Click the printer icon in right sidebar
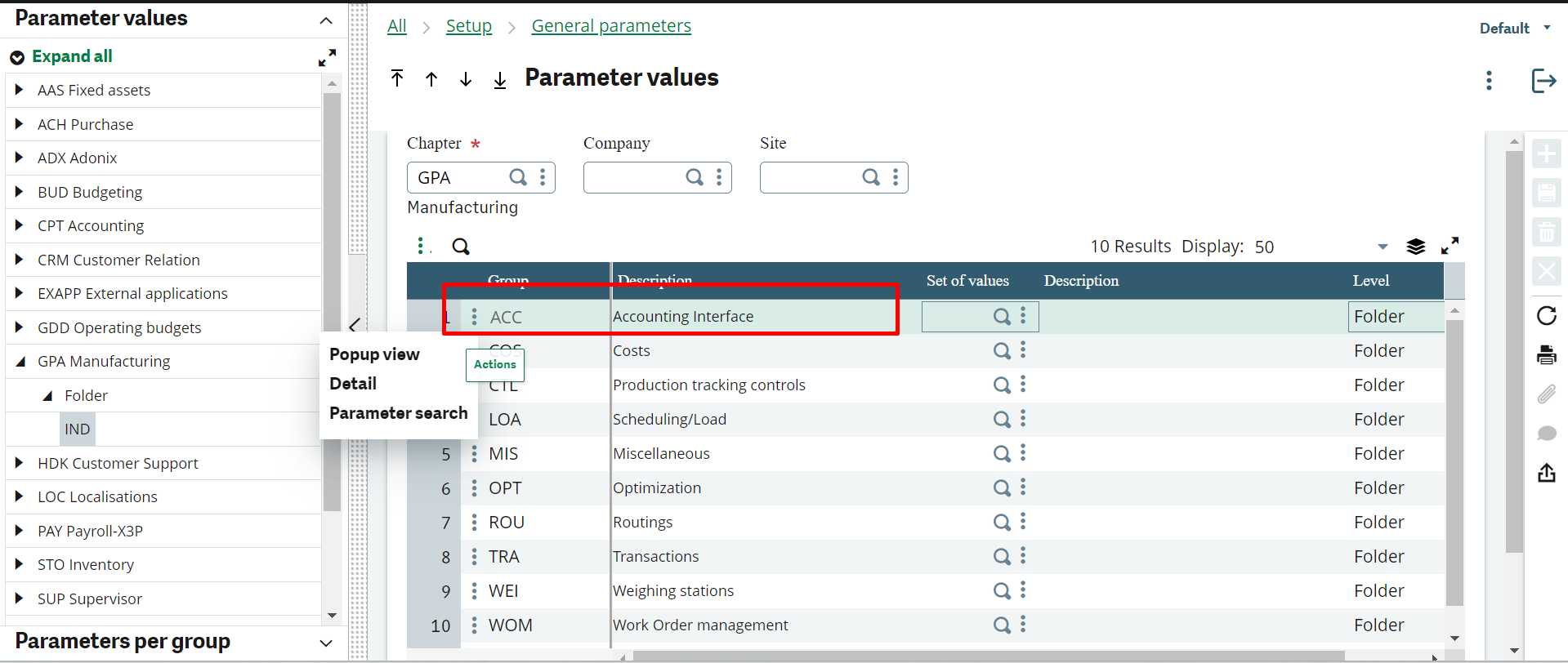The height and width of the screenshot is (663, 1568). tap(1546, 355)
